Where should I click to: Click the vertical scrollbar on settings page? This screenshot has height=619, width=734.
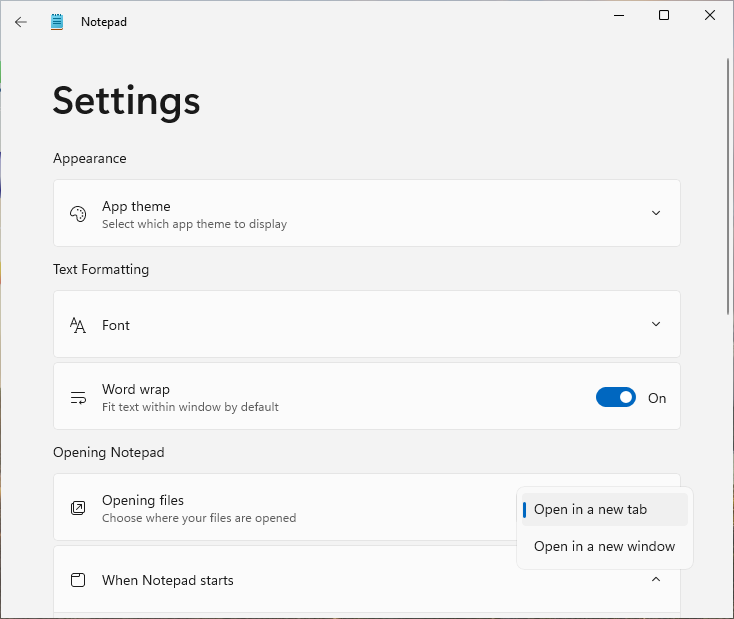click(x=728, y=186)
